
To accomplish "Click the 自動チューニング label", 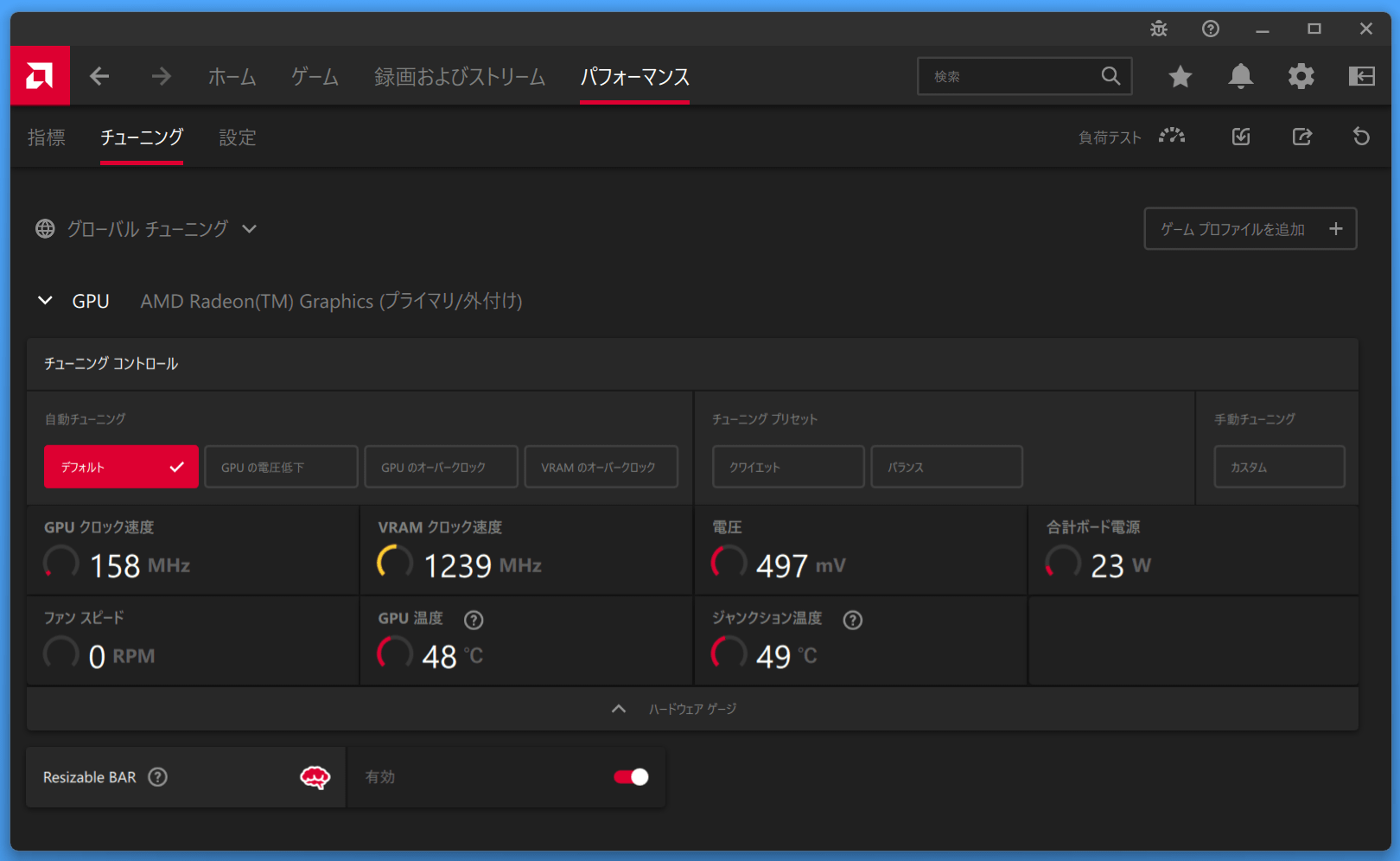I will 85,419.
